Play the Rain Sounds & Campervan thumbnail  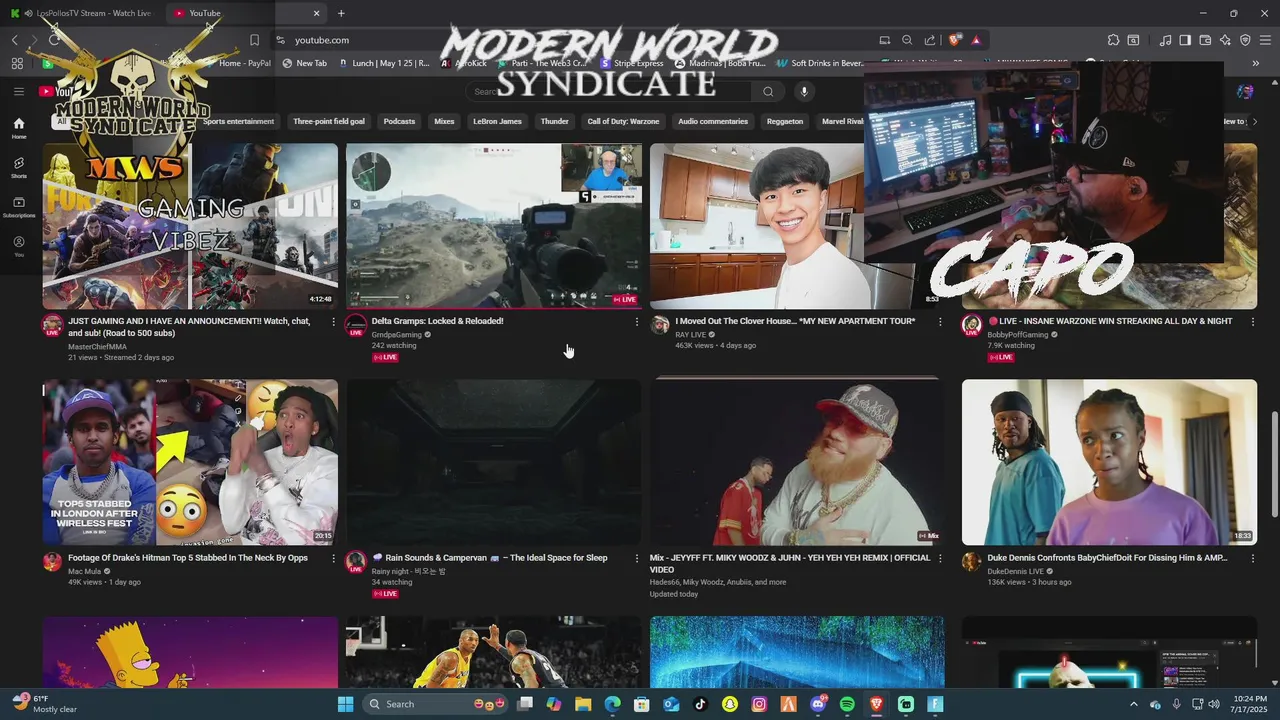coord(493,462)
